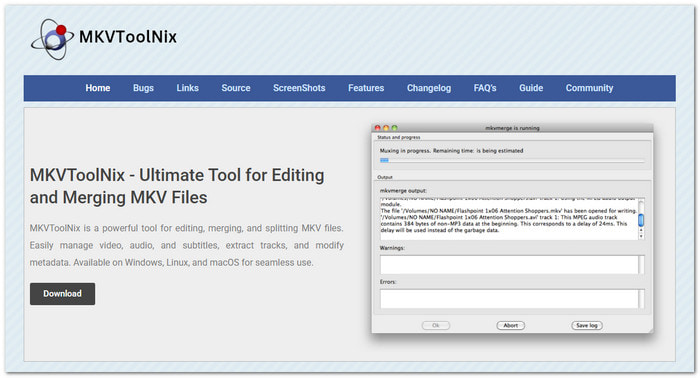
Task: View the ScreenShots page
Action: 299,88
